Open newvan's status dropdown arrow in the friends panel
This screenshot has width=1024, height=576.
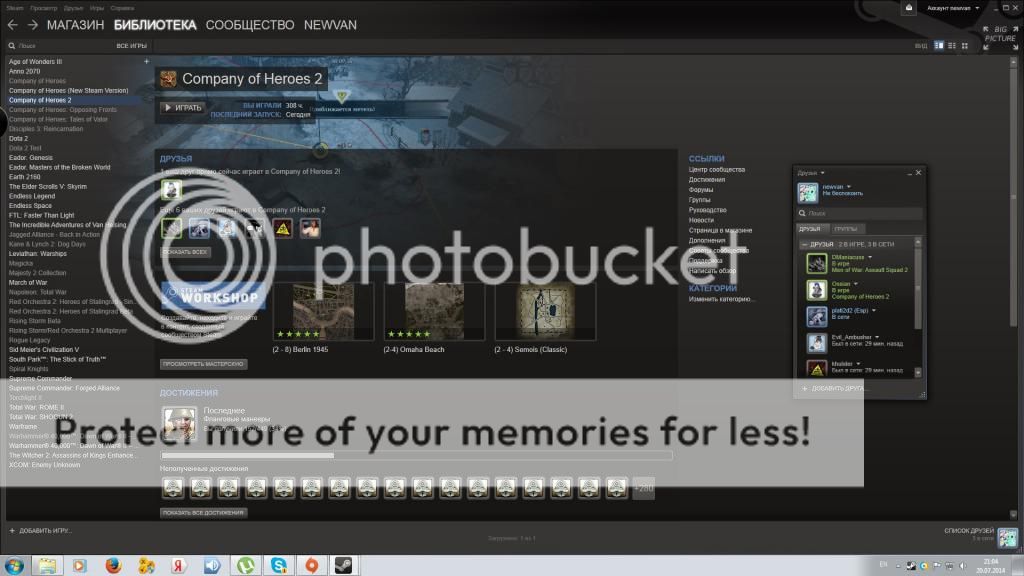click(x=849, y=187)
